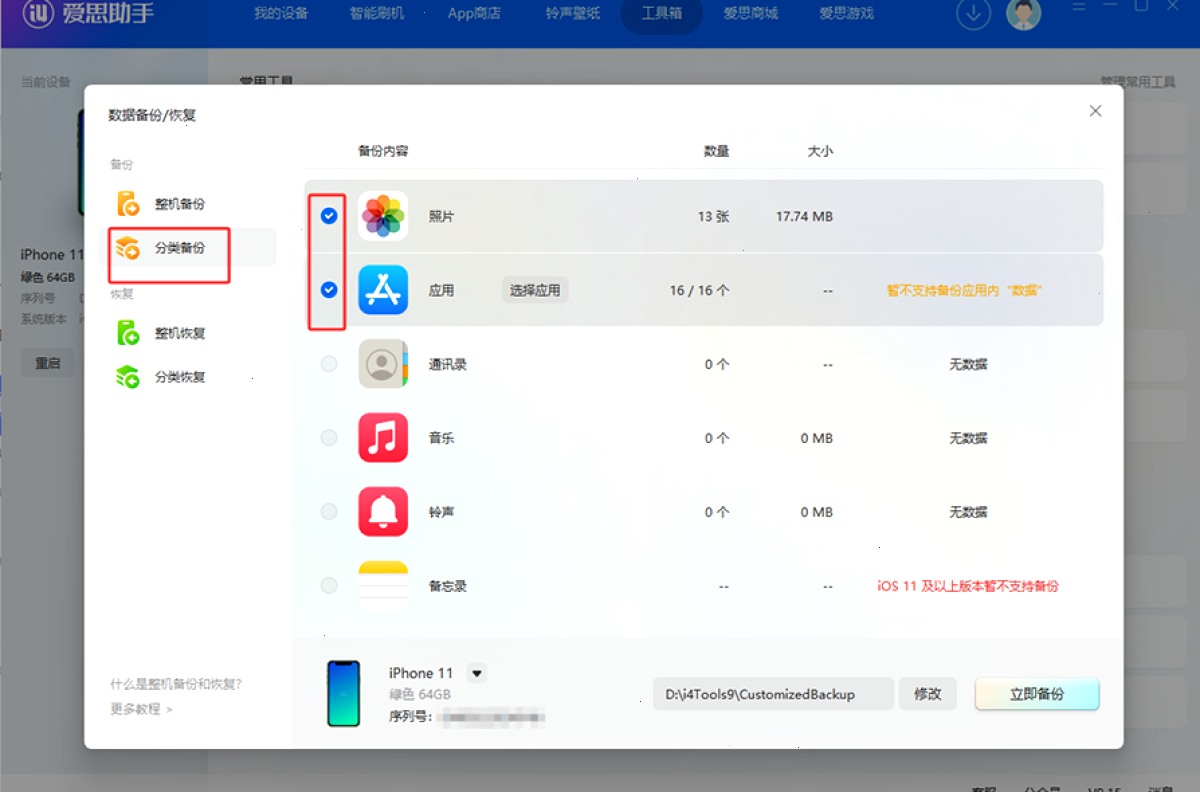Open the 铃声壁纸 tab
1200x792 pixels.
(573, 14)
